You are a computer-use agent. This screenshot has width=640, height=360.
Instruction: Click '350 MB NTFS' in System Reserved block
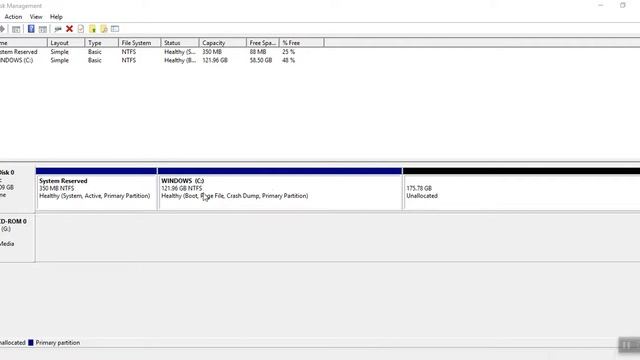tap(57, 188)
